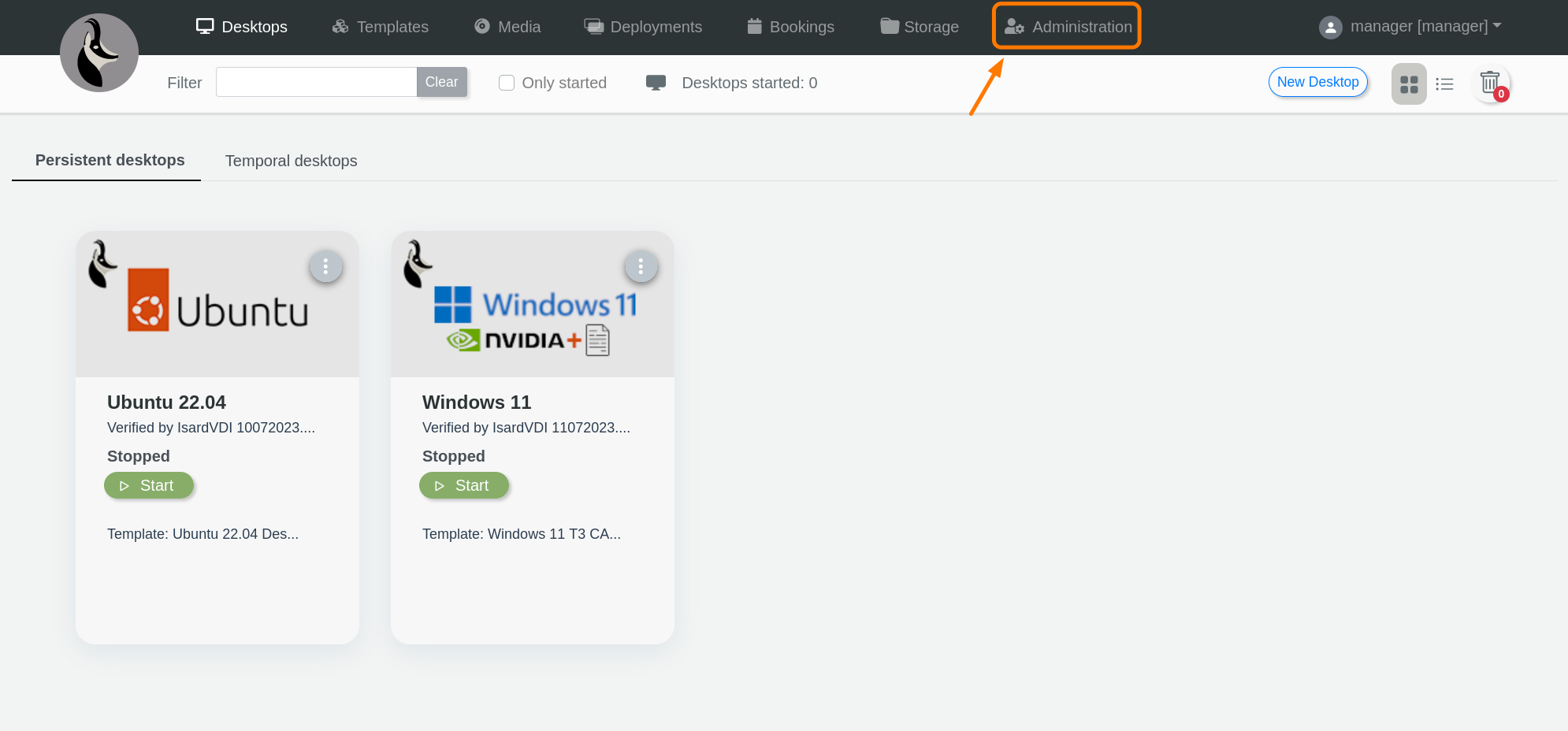Focus the Filter text field
Screen dimensions: 1568x731
316,82
